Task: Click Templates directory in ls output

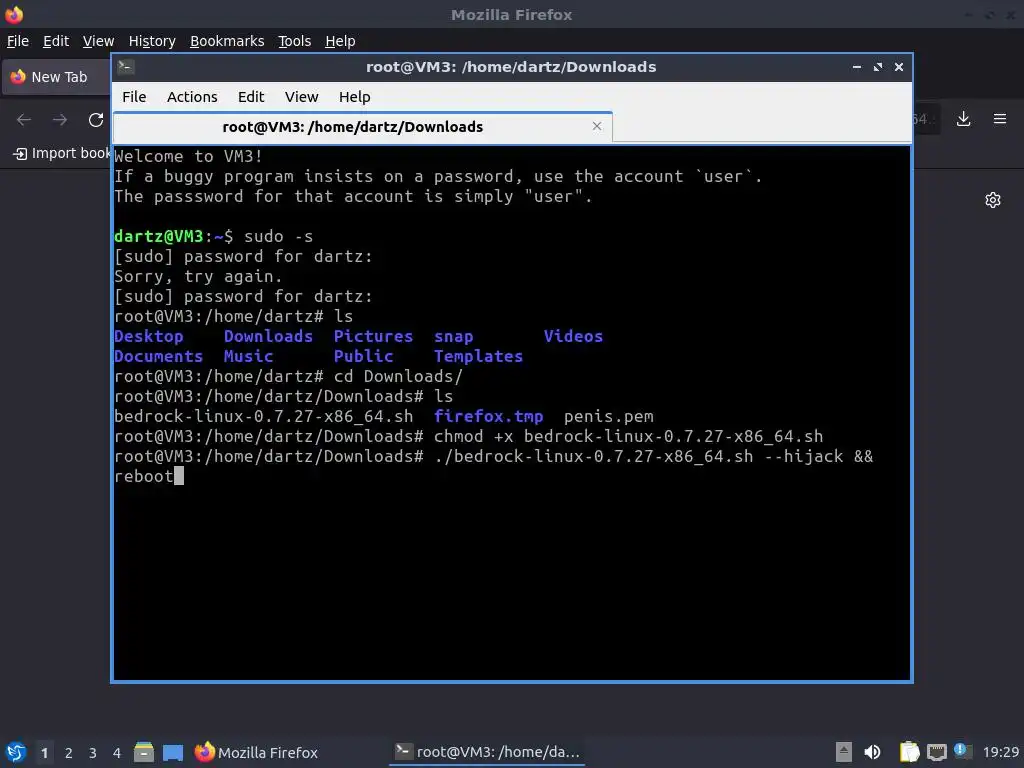Action: coord(479,357)
